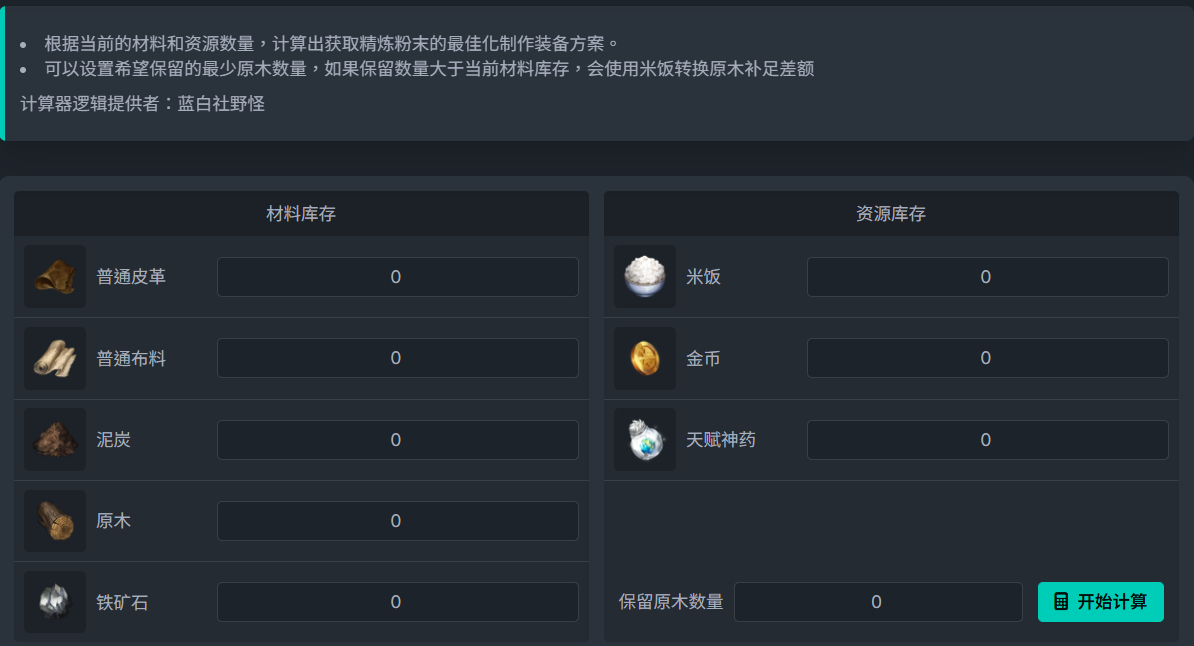
Task: Click the 普通布料 cloth icon
Action: 55,358
